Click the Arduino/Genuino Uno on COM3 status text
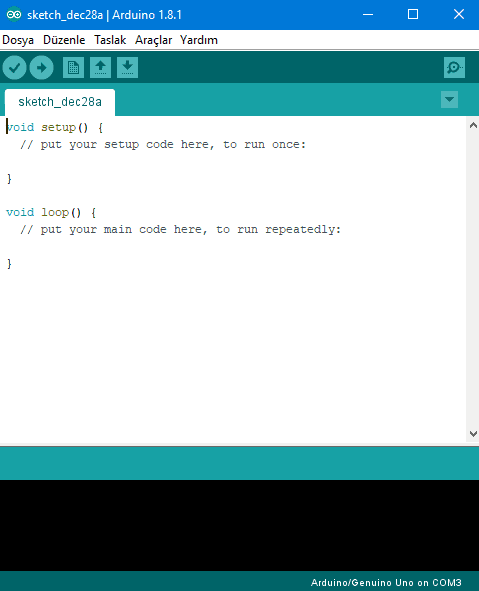This screenshot has width=479, height=591. 386,583
